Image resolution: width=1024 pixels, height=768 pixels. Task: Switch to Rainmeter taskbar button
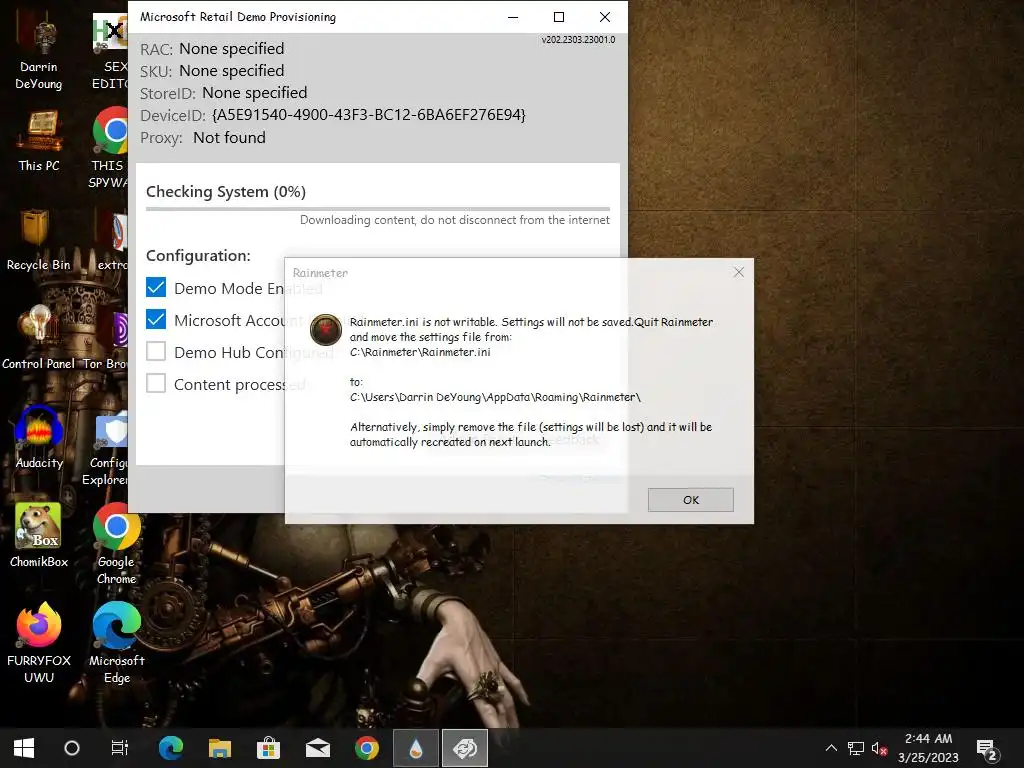click(x=416, y=748)
